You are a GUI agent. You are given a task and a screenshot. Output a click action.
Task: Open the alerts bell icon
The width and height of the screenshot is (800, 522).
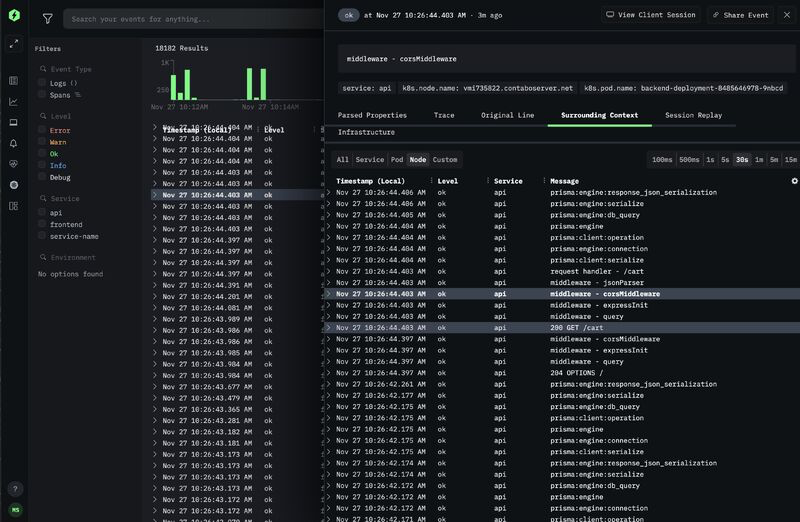tap(14, 143)
